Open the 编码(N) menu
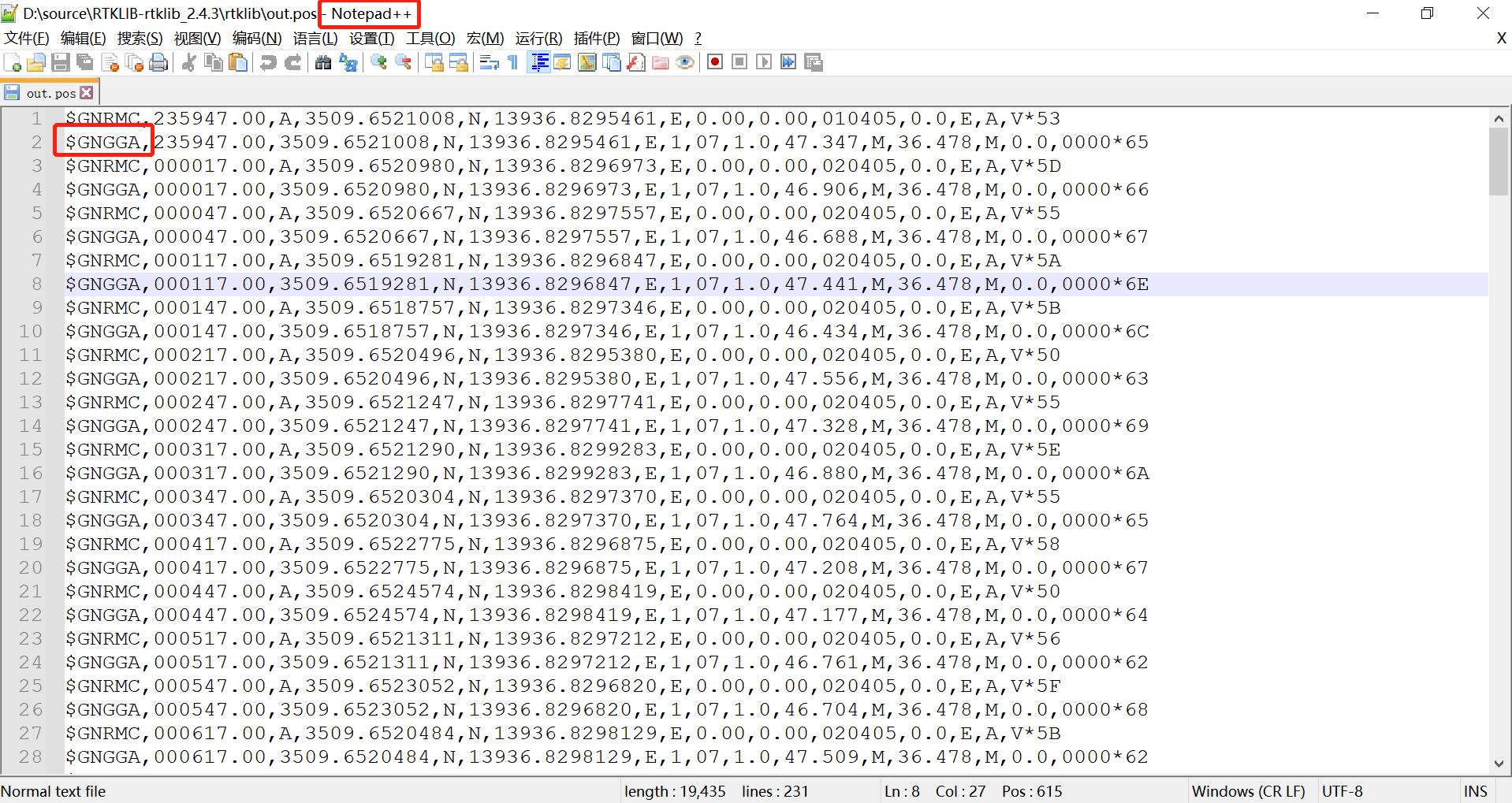The width and height of the screenshot is (1512, 803). tap(257, 39)
